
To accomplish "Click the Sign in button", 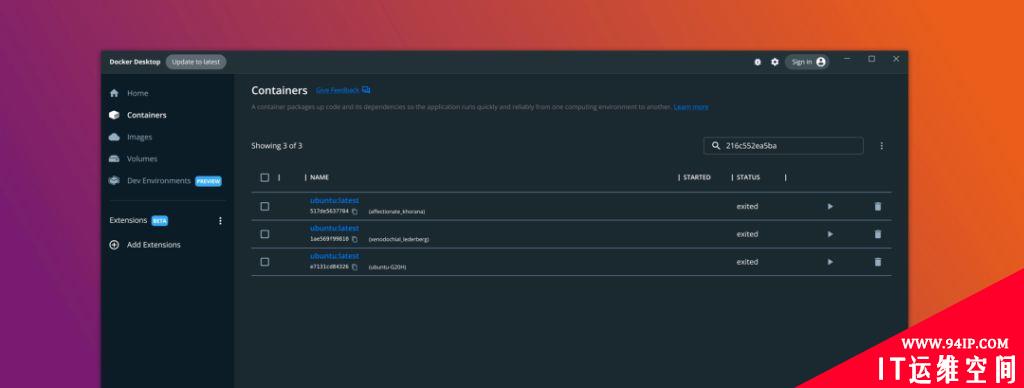I will (807, 62).
